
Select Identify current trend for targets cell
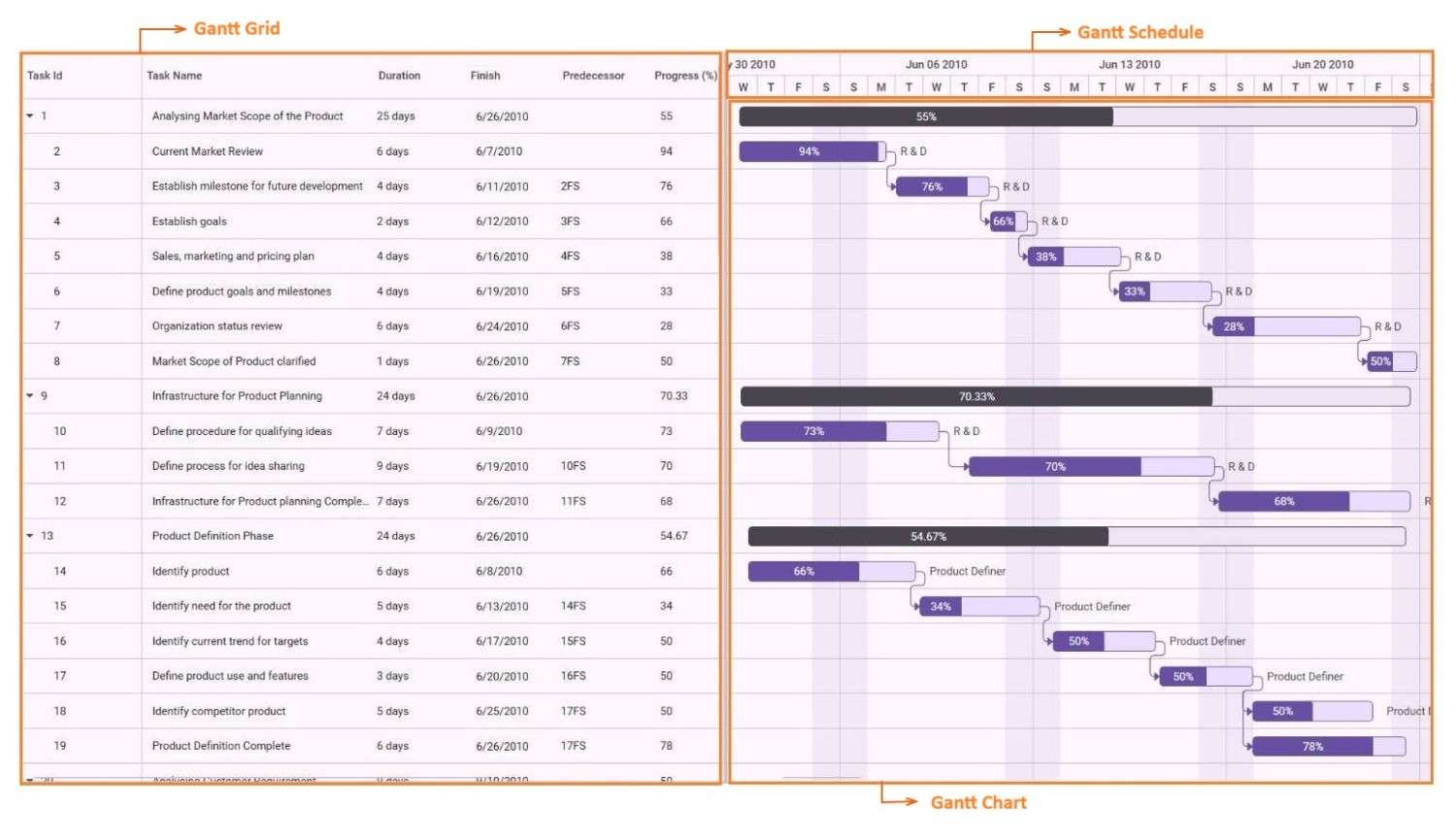pyautogui.click(x=230, y=641)
